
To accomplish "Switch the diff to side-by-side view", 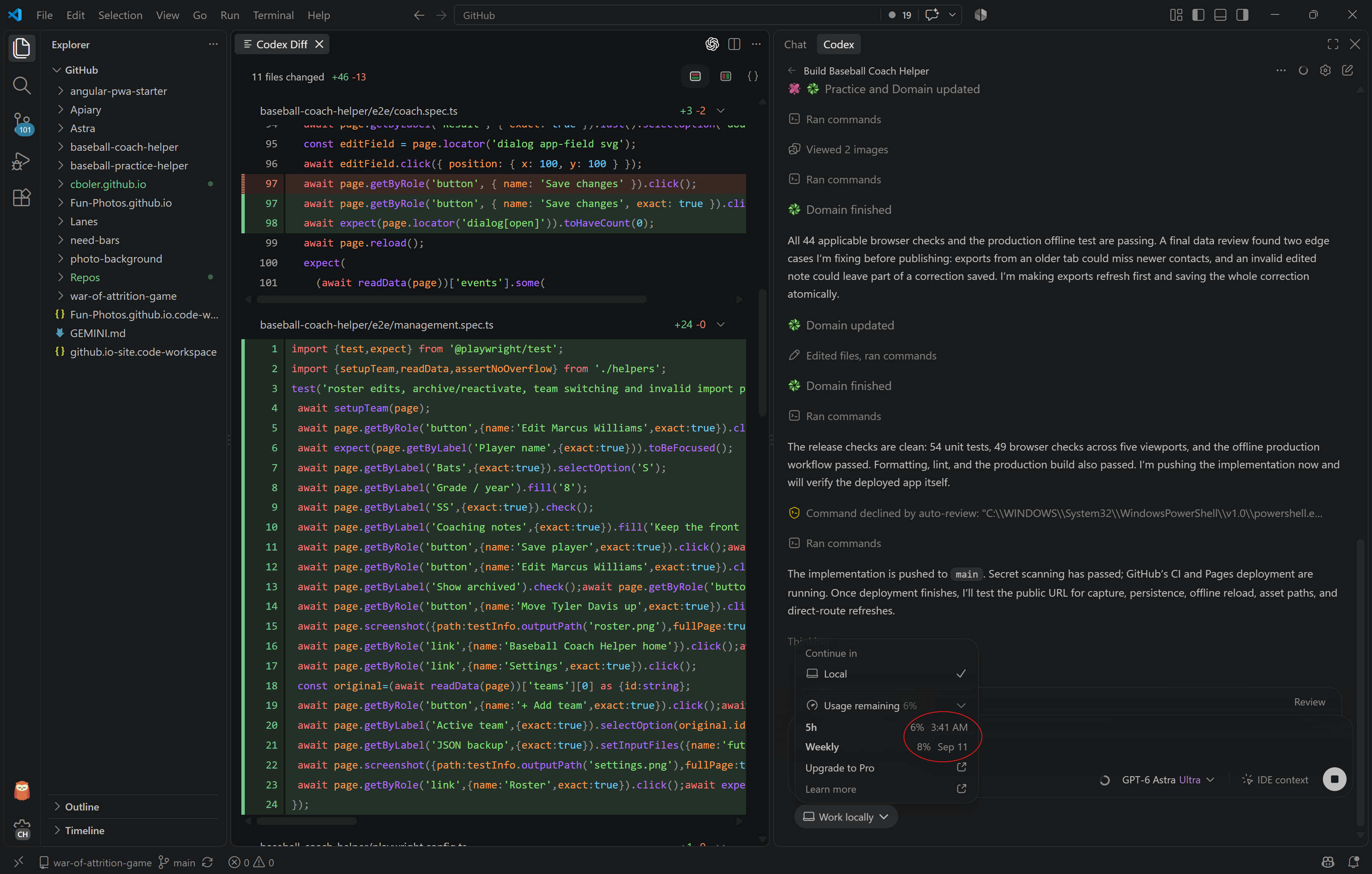I will (725, 76).
